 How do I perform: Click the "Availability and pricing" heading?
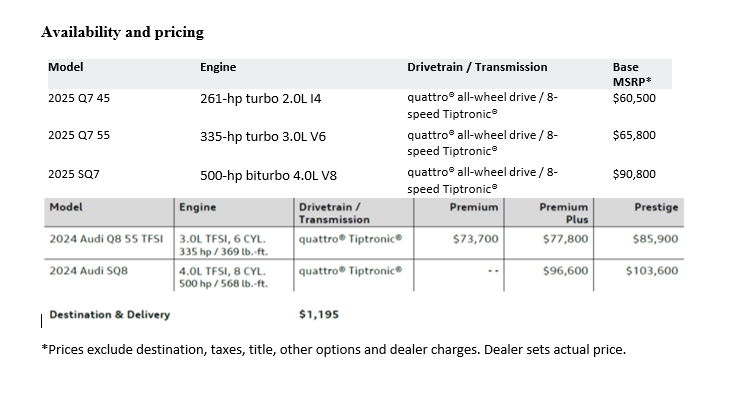122,32
